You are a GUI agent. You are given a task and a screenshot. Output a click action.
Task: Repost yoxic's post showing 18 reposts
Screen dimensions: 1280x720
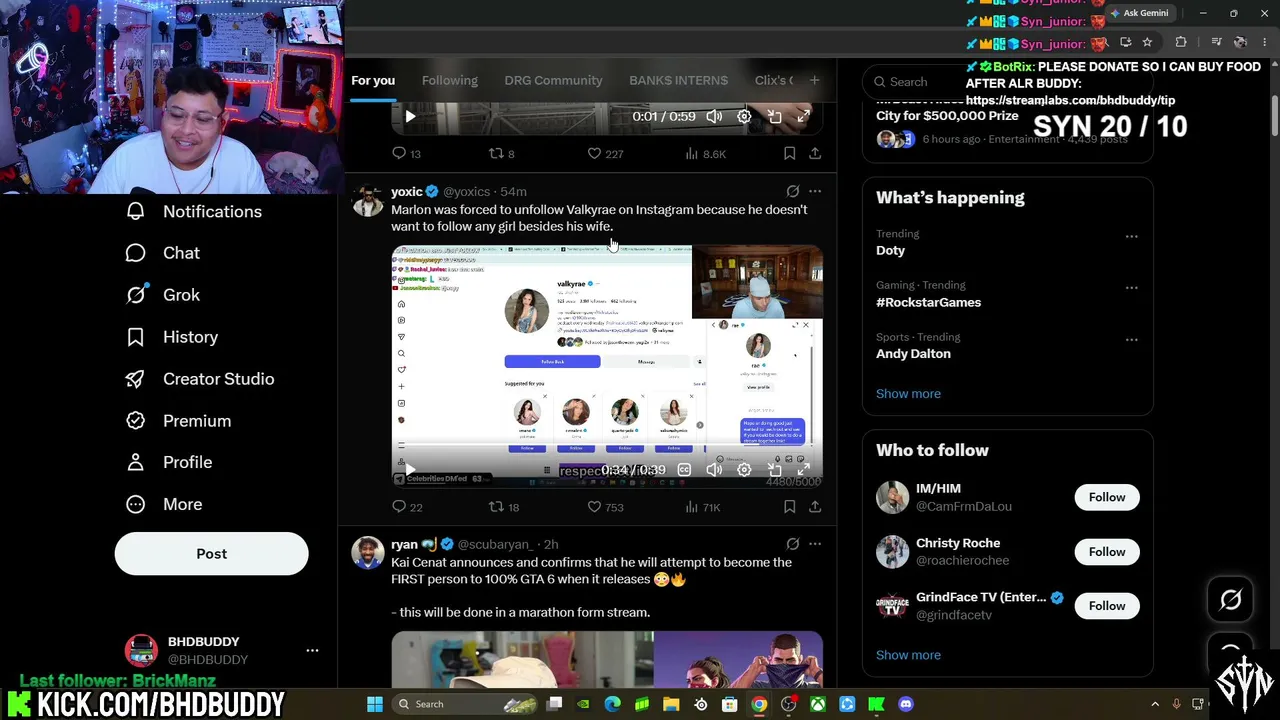click(503, 507)
